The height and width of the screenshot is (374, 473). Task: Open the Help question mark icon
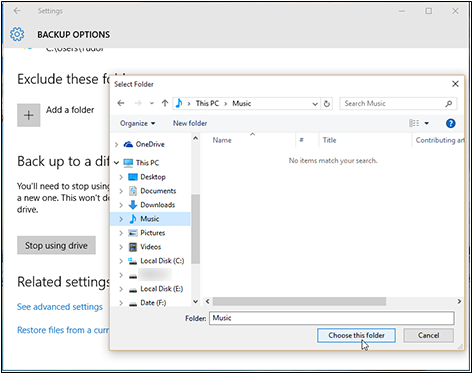tap(450, 124)
